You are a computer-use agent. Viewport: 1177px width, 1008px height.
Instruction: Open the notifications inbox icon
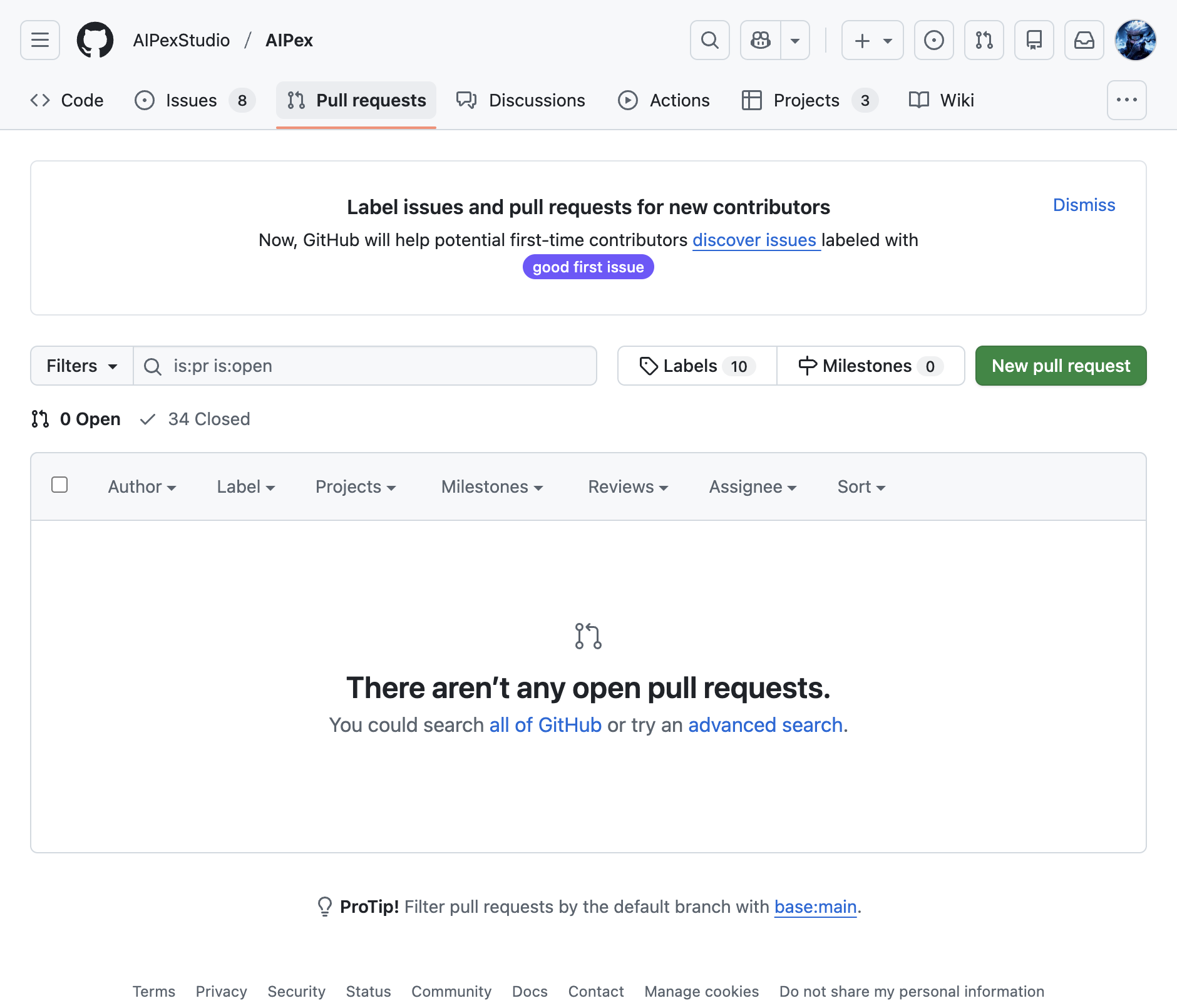coord(1084,40)
